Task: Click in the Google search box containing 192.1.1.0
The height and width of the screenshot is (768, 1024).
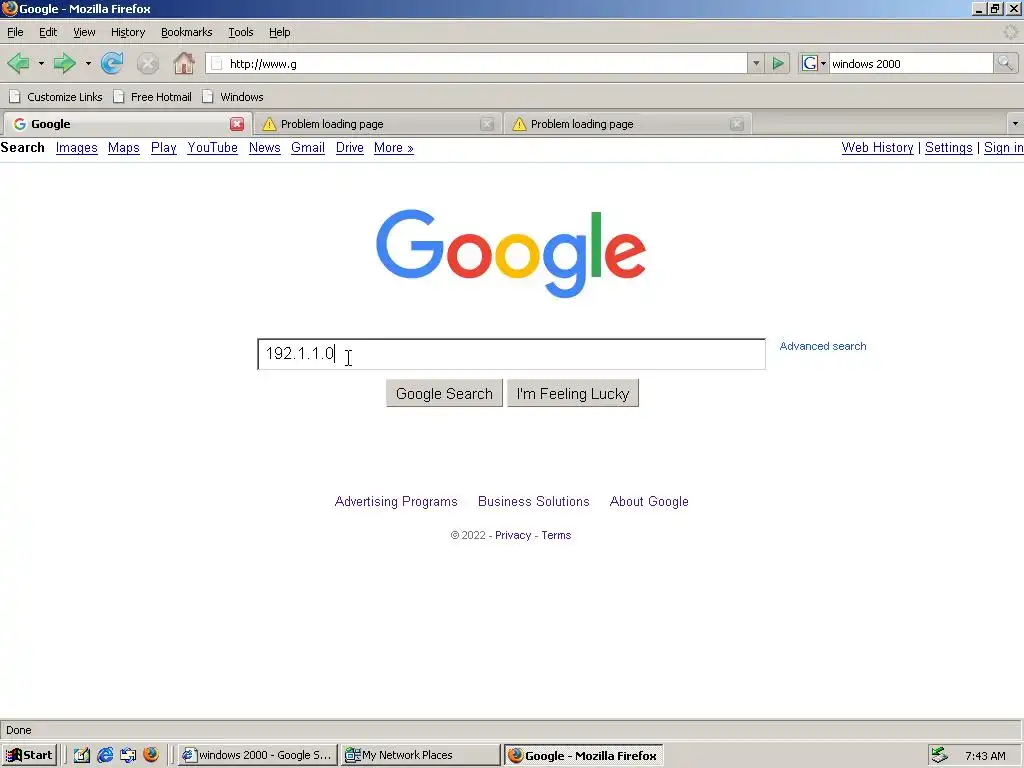Action: pos(511,354)
